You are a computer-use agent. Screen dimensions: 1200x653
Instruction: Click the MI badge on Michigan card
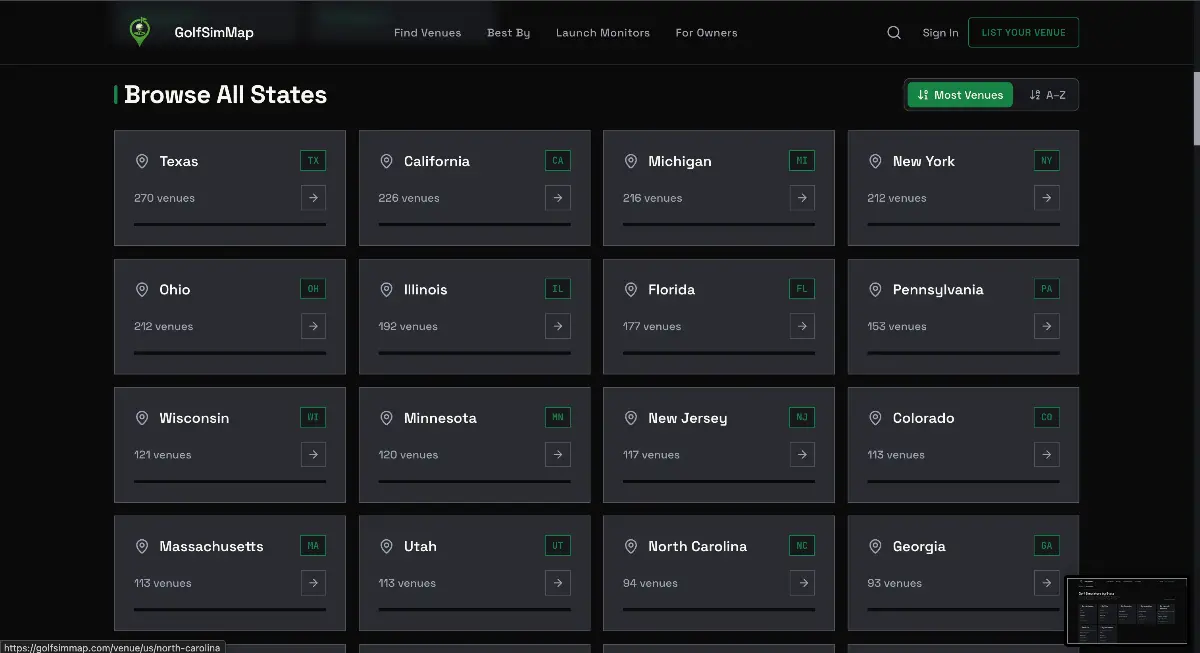tap(802, 160)
